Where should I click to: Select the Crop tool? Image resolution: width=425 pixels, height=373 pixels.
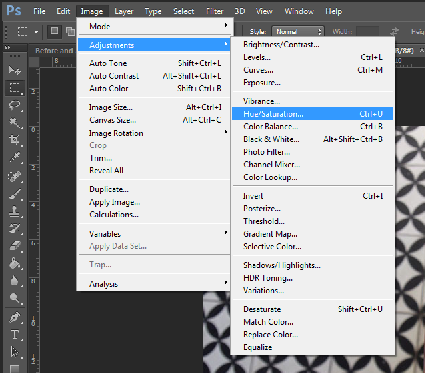click(14, 140)
